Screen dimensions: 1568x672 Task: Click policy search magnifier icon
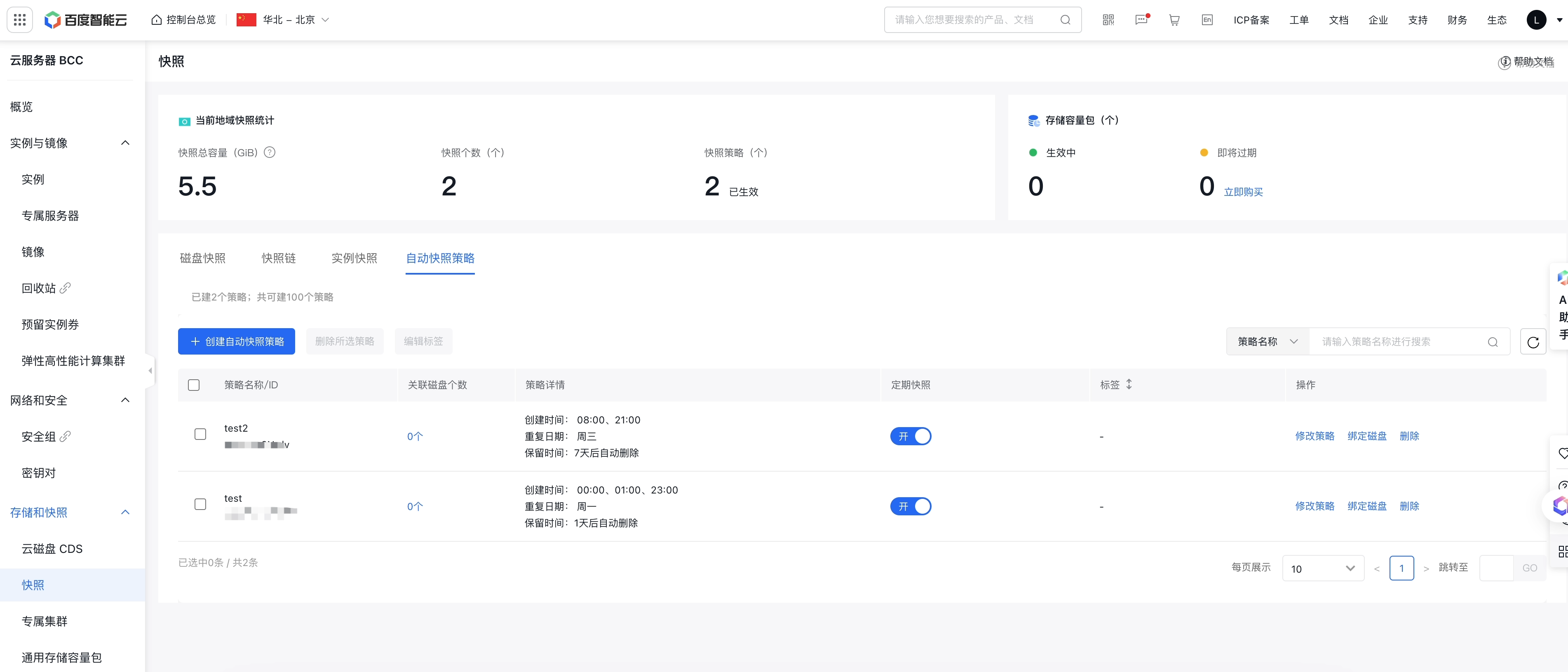pos(1493,341)
